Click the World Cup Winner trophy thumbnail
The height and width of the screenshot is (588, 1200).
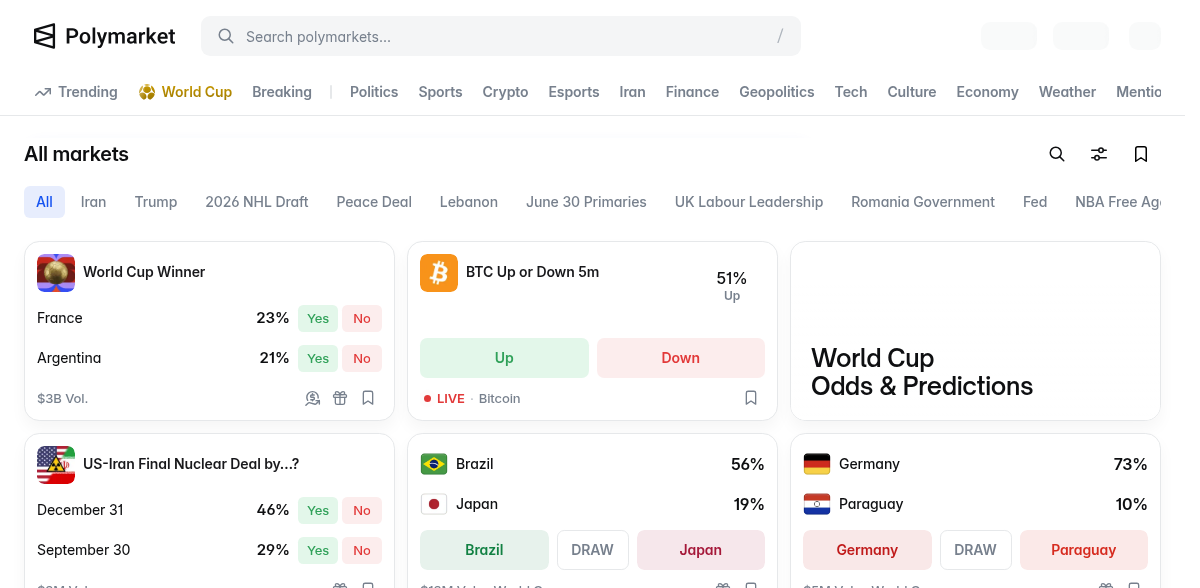pyautogui.click(x=56, y=273)
